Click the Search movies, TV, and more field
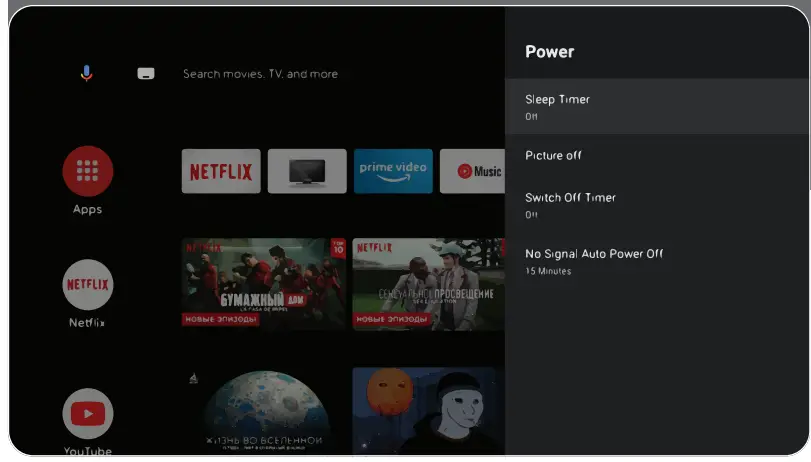Screen dimensions: 811x462 [x=260, y=74]
